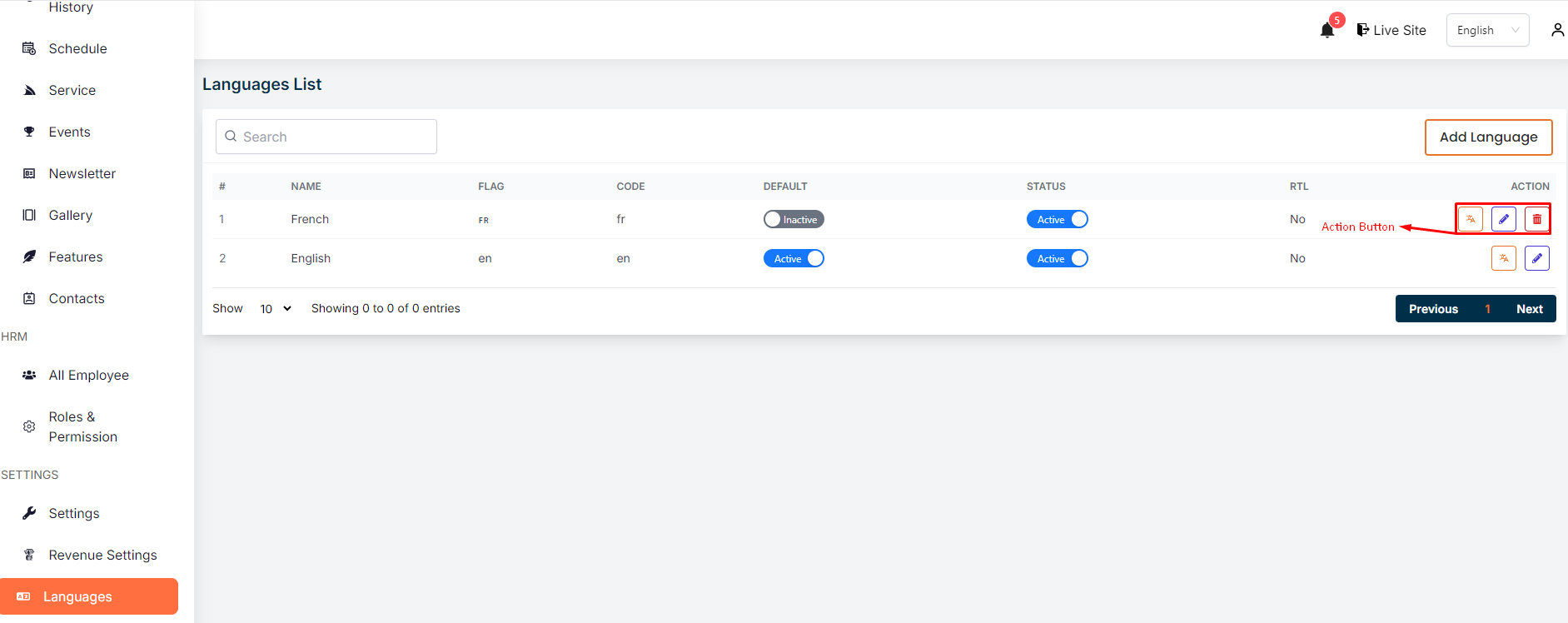Open the Live Site link

(1391, 30)
